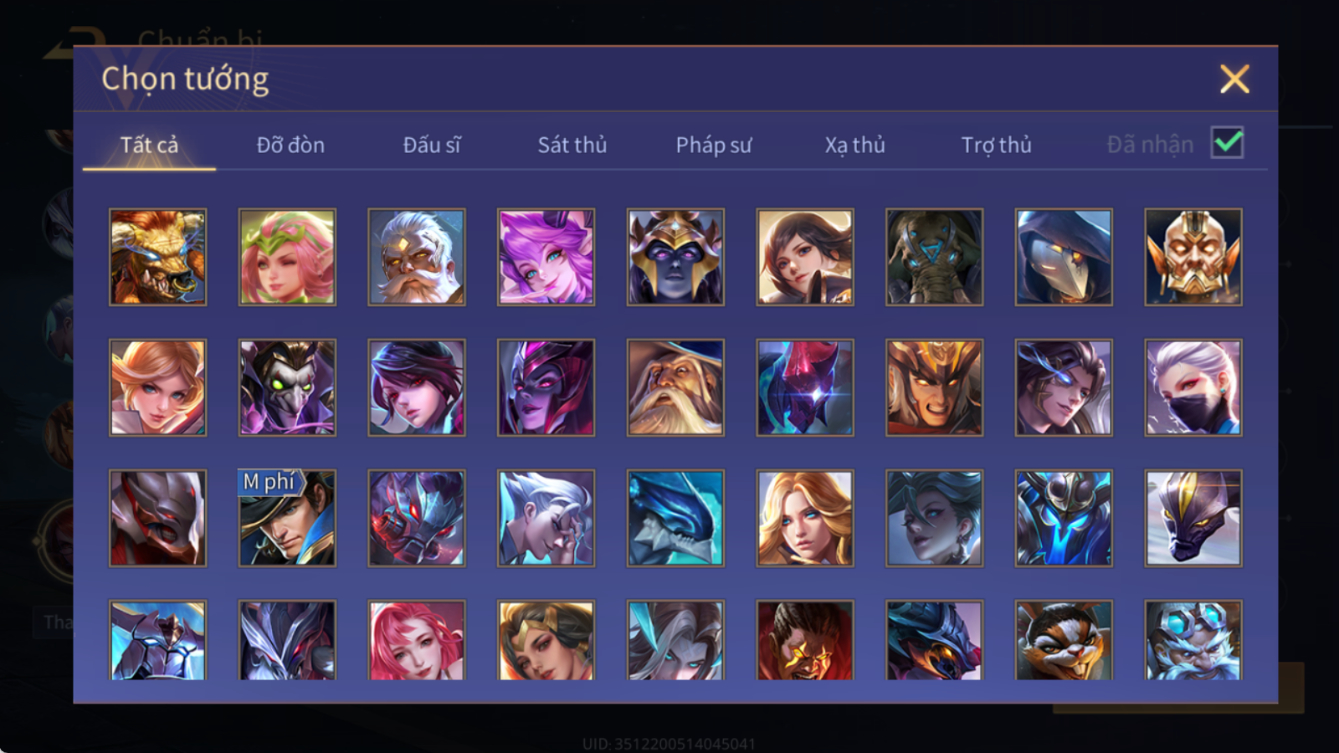Image resolution: width=1339 pixels, height=753 pixels.
Task: Choose the blue shark creature hero
Action: click(676, 519)
